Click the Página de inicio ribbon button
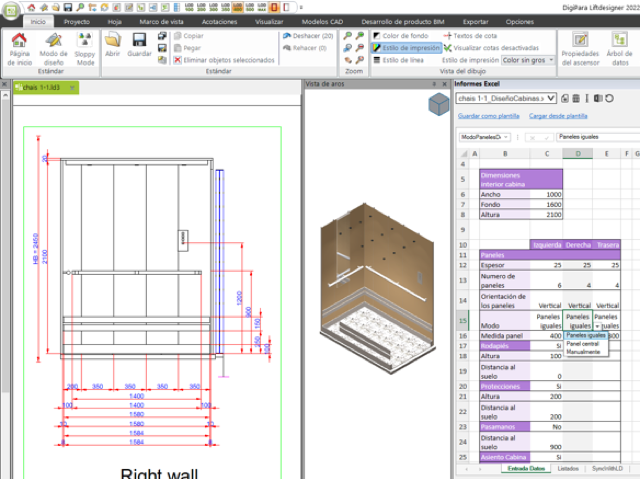 (x=19, y=49)
